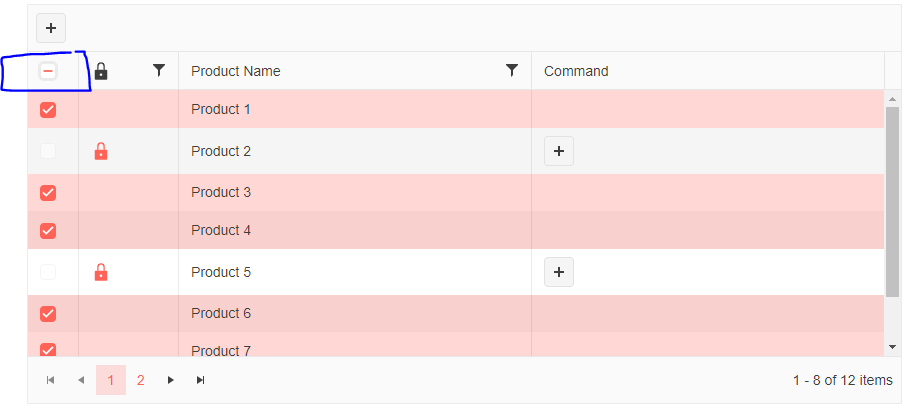Select pager page 1
The image size is (920, 408).
pos(111,380)
